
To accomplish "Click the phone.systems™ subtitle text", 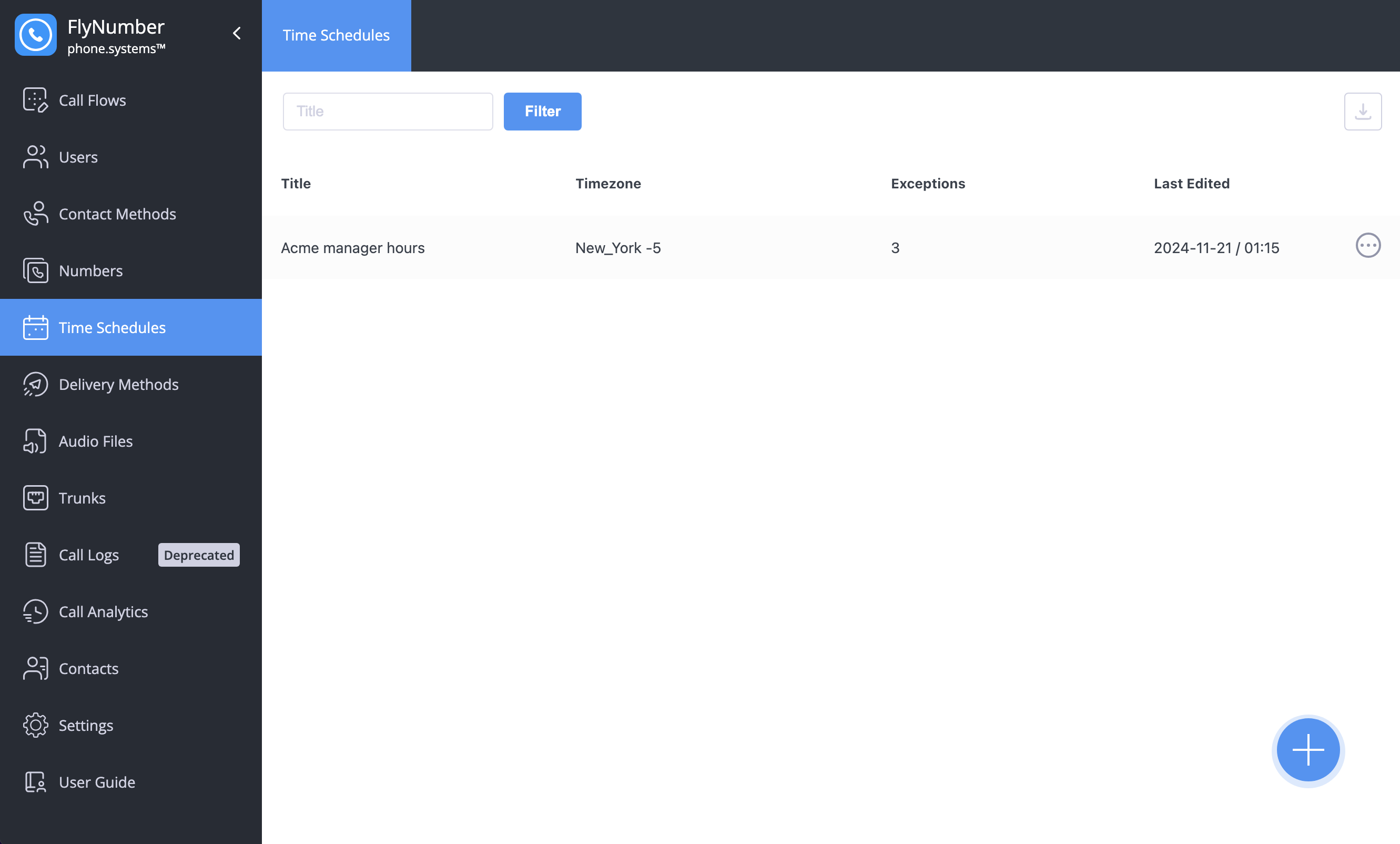I will pyautogui.click(x=116, y=49).
